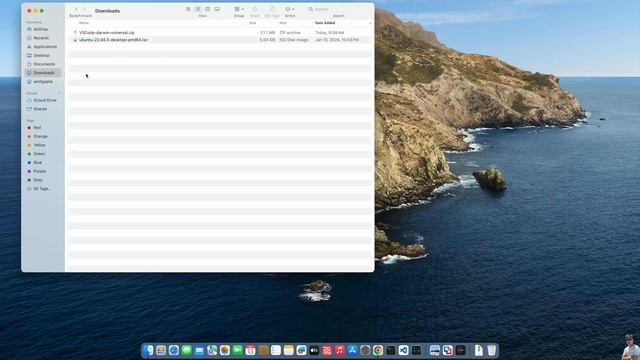Sort files by Date Added column

tap(325, 23)
